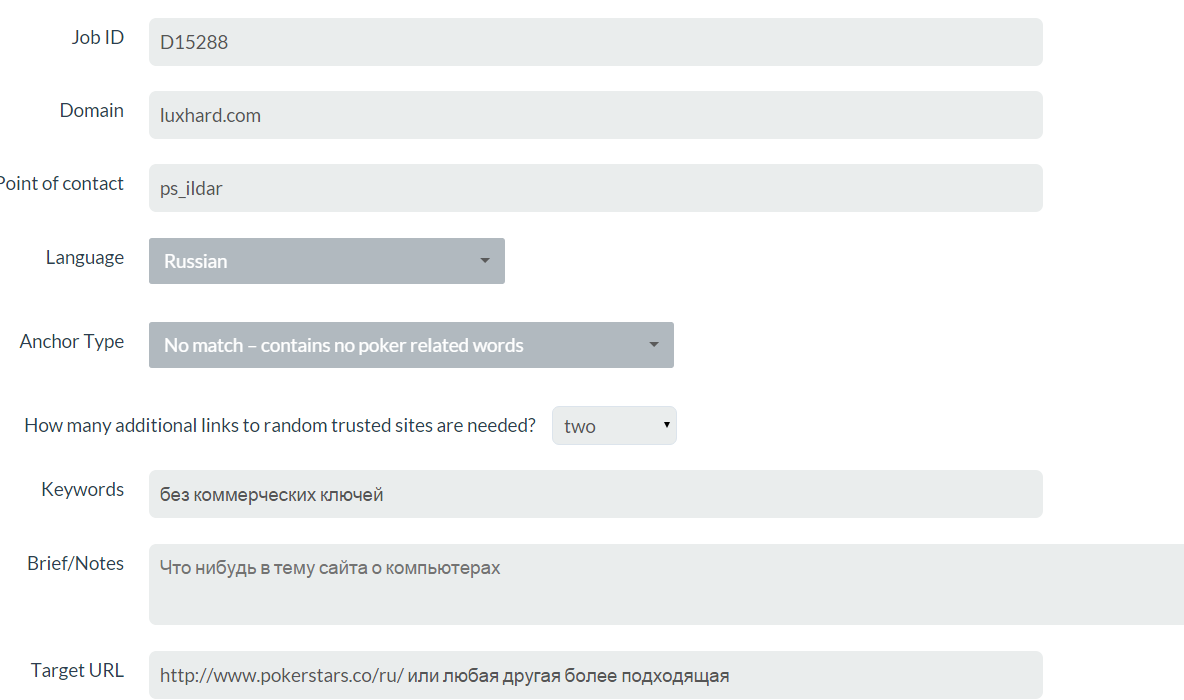Select the Point of contact input ps_ildar
The width and height of the screenshot is (1184, 700).
click(x=595, y=188)
